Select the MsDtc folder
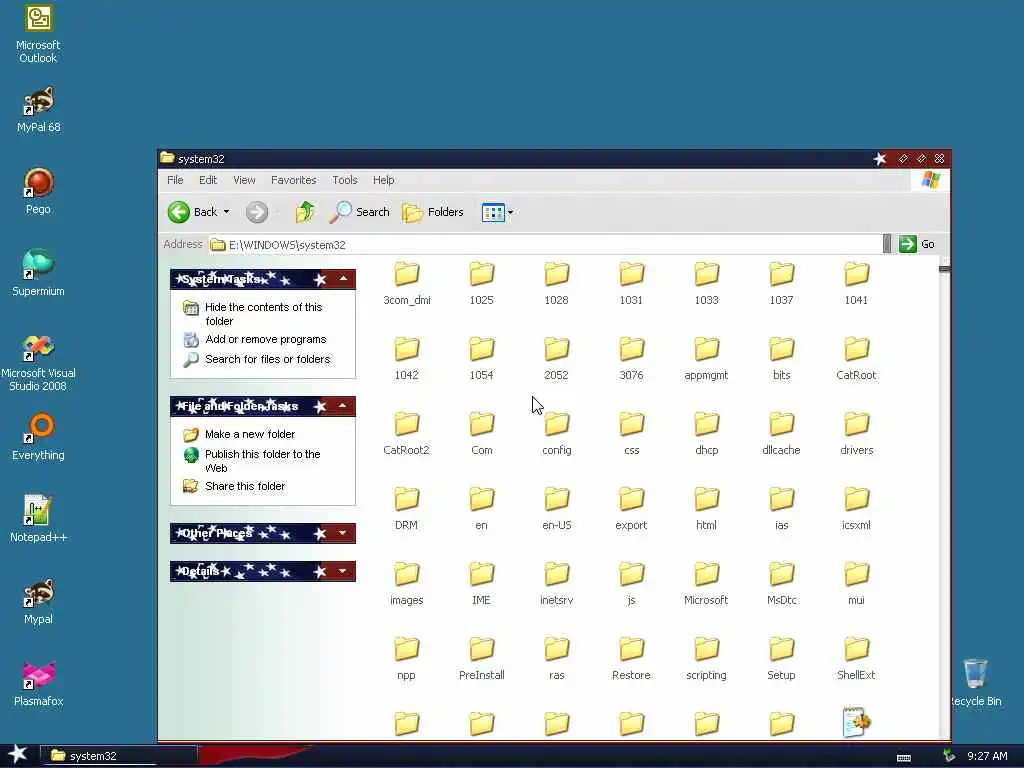The width and height of the screenshot is (1024, 768). 781,584
